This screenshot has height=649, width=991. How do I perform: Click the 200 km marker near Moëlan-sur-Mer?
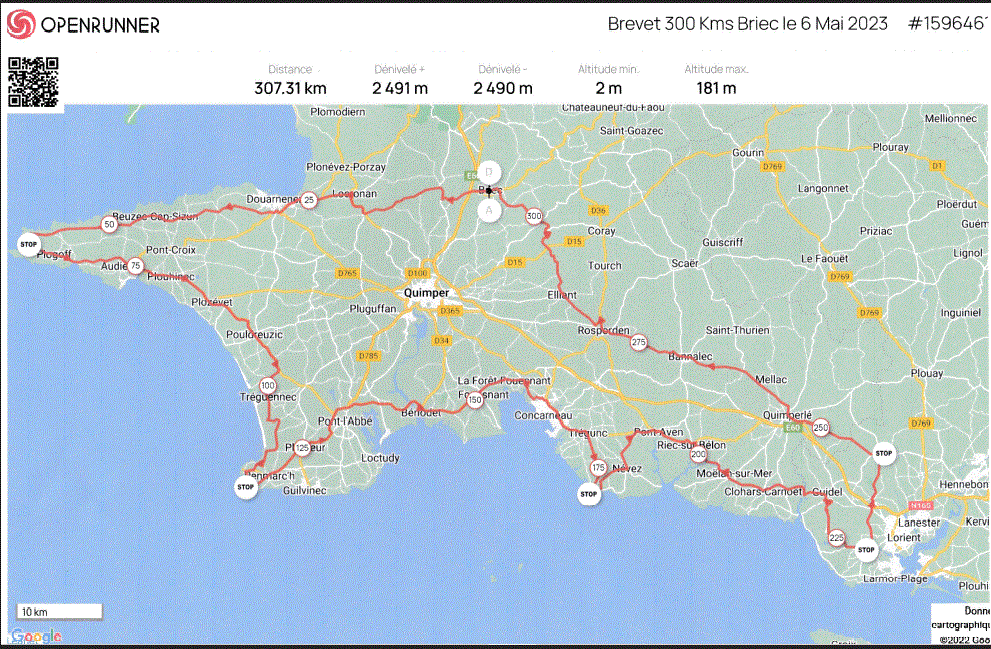coord(698,455)
